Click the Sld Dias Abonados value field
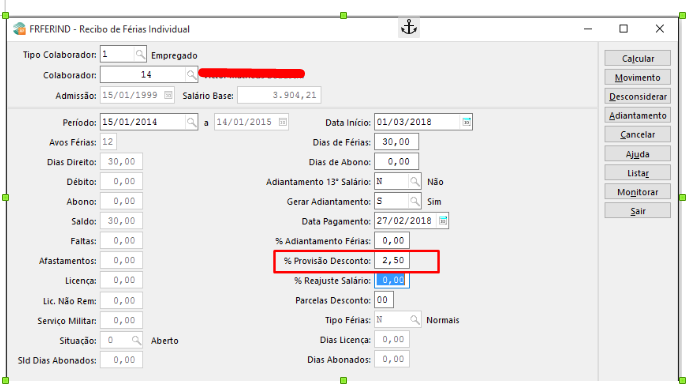This screenshot has height=390, width=688. click(x=121, y=360)
